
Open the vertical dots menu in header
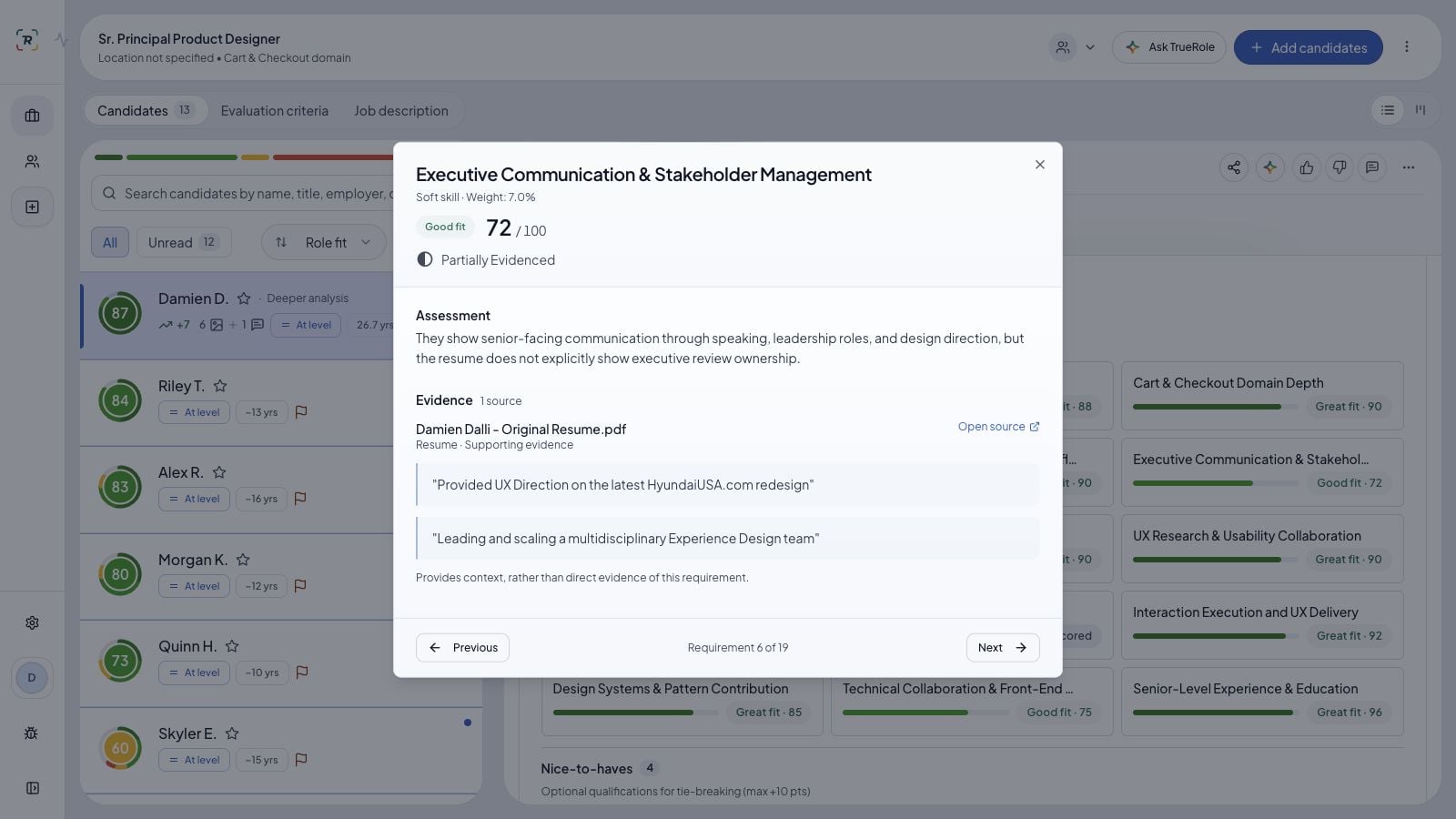(x=1406, y=47)
